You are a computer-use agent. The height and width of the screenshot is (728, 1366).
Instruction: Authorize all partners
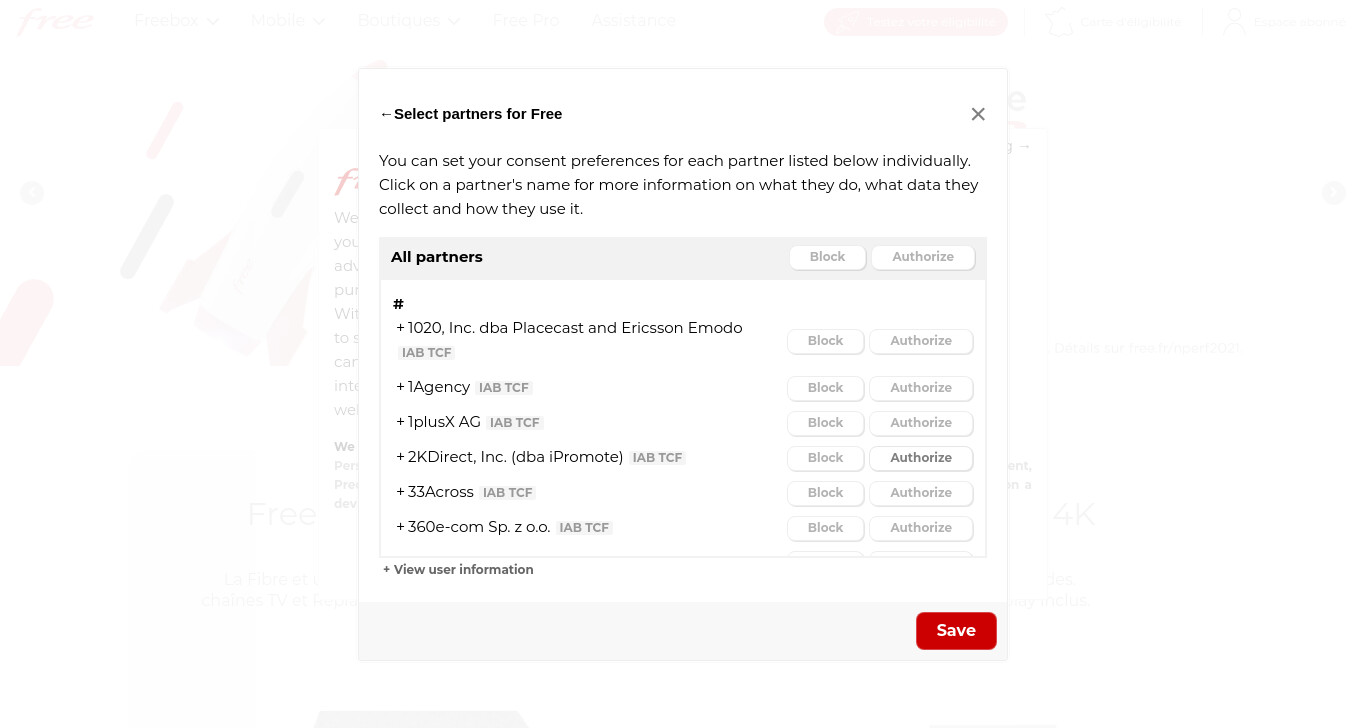click(x=923, y=257)
